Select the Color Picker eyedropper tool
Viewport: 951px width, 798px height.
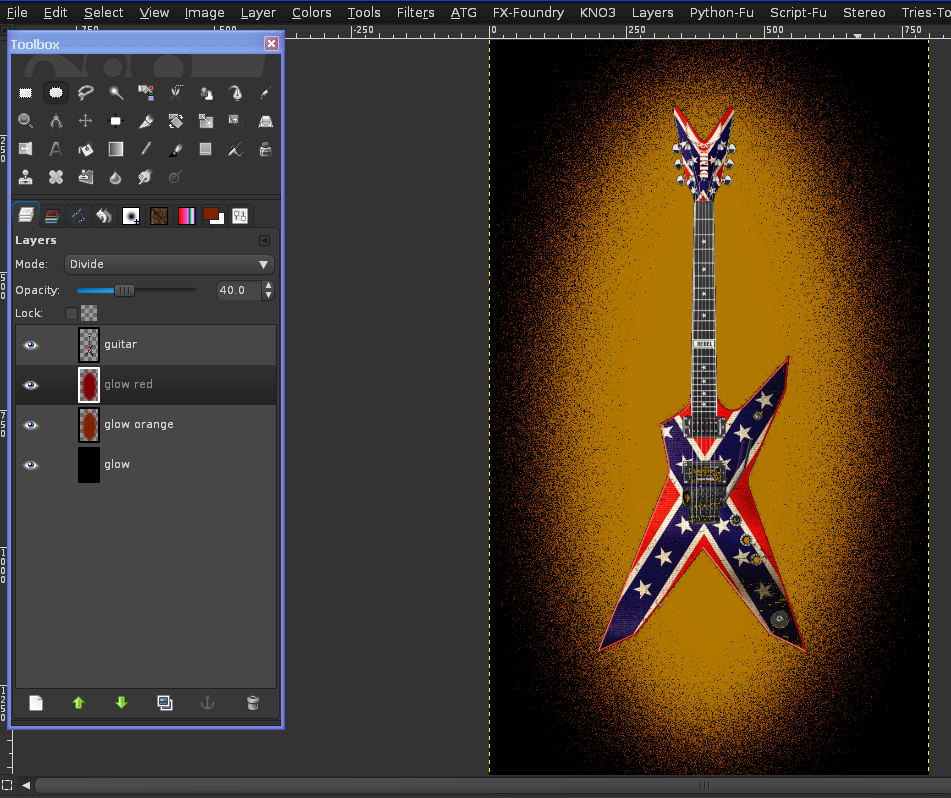point(265,93)
